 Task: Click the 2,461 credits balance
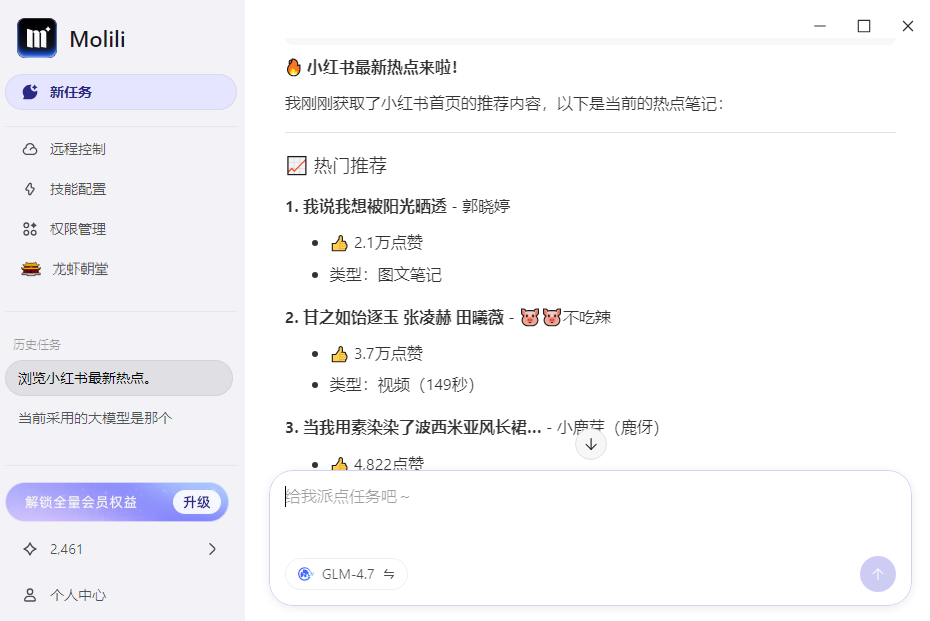(x=66, y=549)
